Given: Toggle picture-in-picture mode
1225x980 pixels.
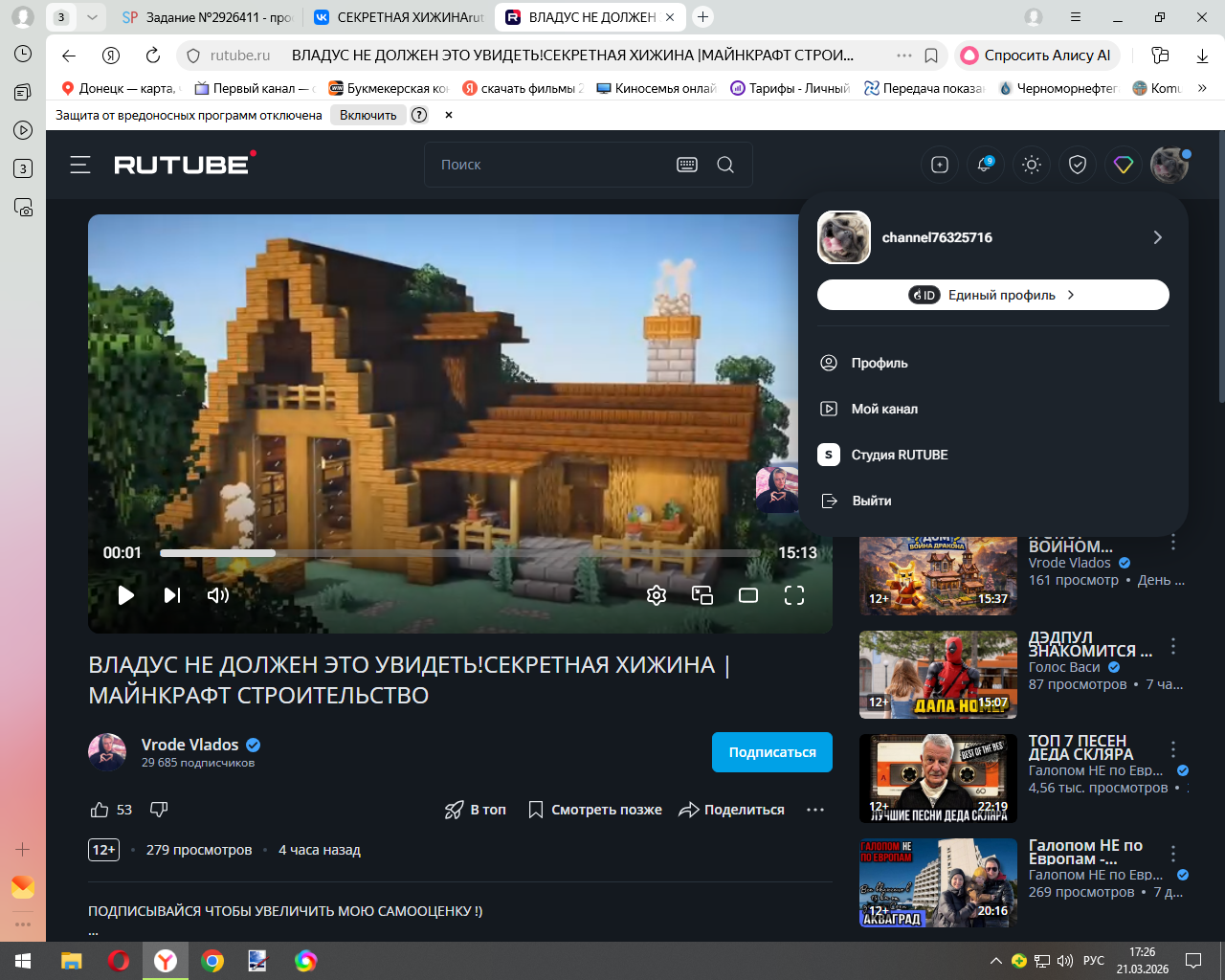Looking at the screenshot, I should 702,595.
